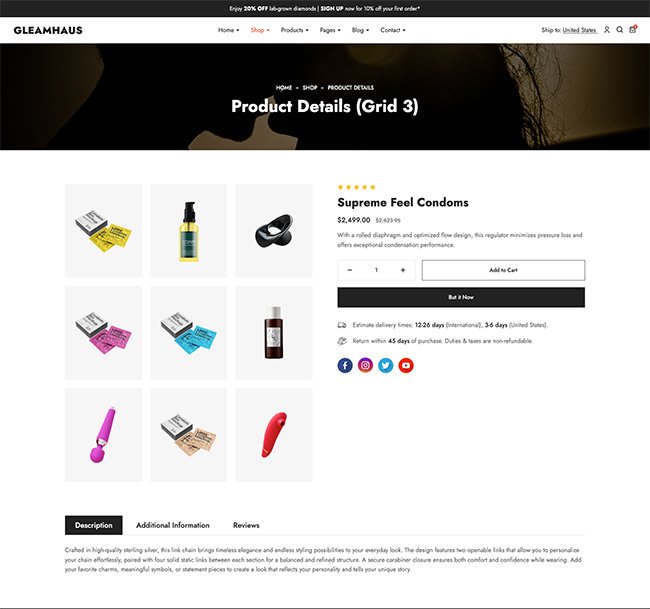Open the Reviews tab
This screenshot has width=650, height=609.
coord(246,525)
